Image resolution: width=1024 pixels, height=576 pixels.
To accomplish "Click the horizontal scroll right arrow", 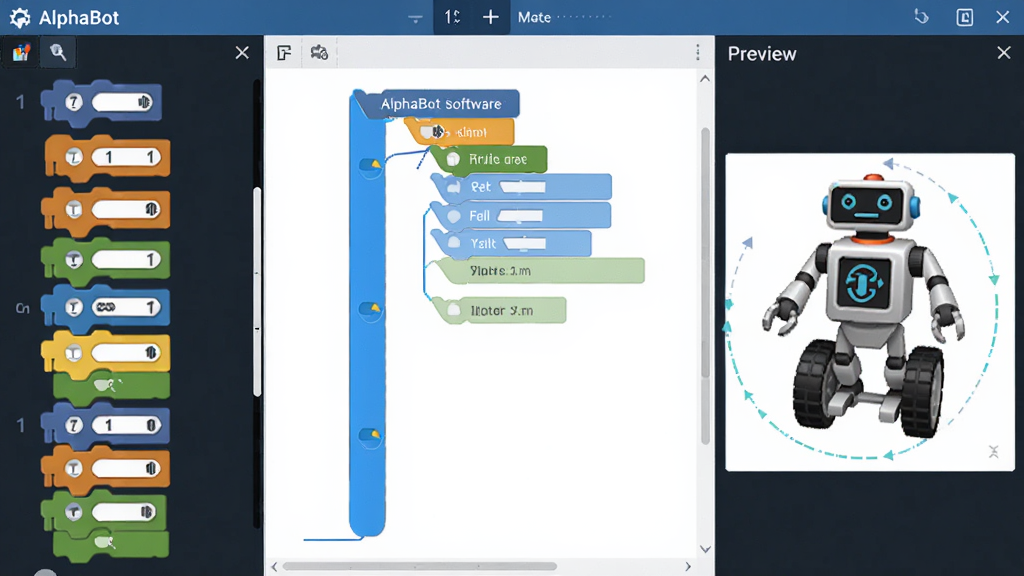I will click(688, 566).
